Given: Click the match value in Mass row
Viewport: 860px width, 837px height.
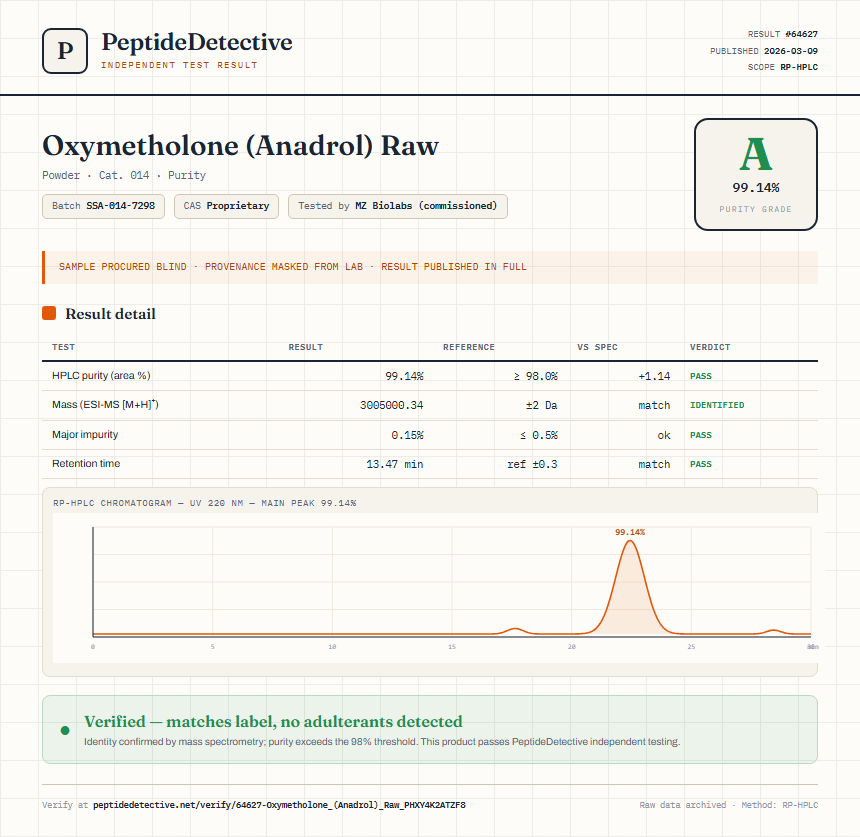Looking at the screenshot, I should [x=654, y=405].
